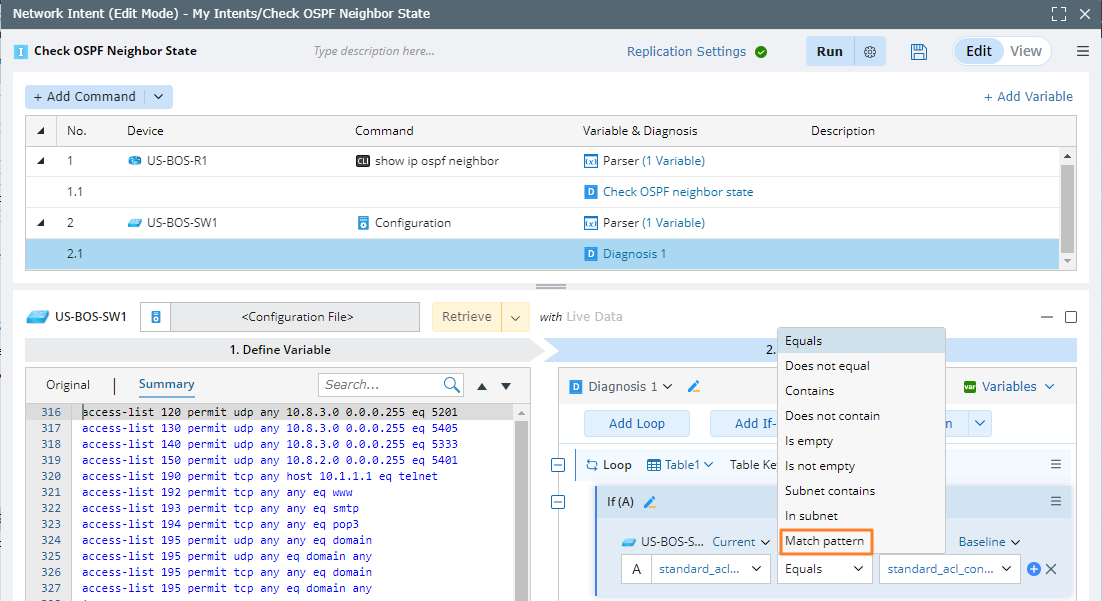Click the Search input field
1102x601 pixels.
tap(380, 385)
